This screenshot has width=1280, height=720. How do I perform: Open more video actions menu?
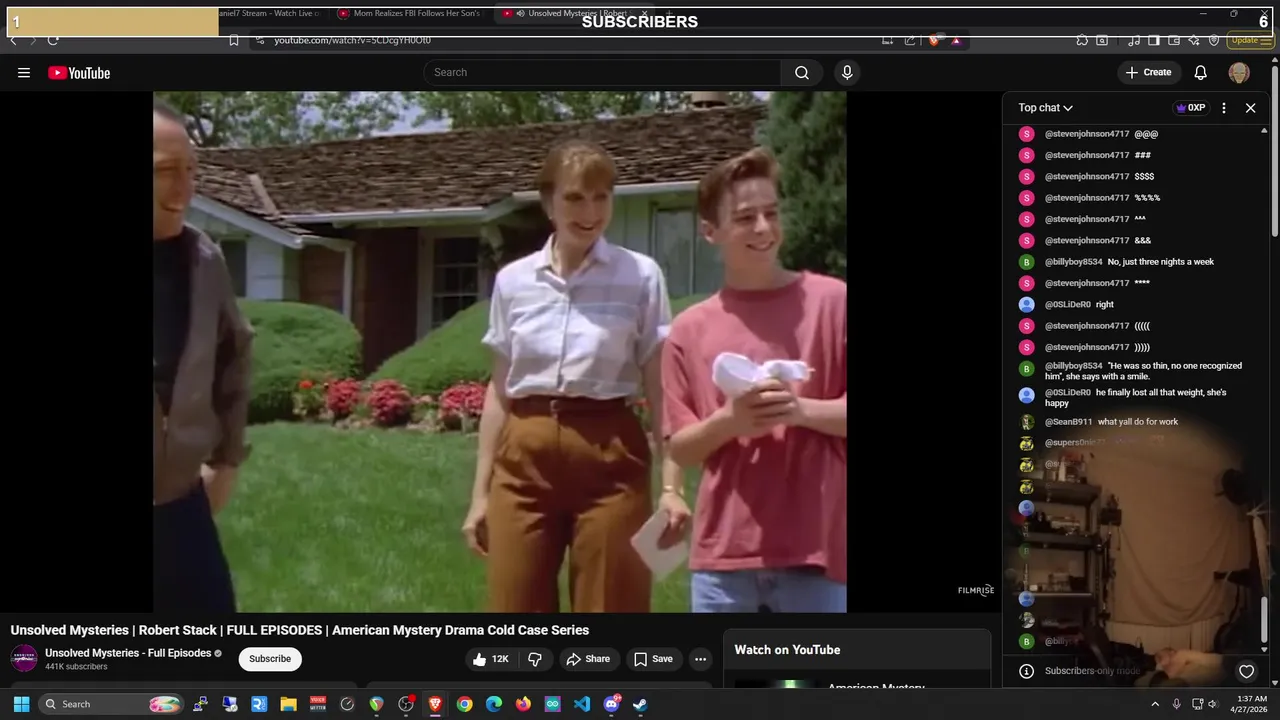click(700, 659)
